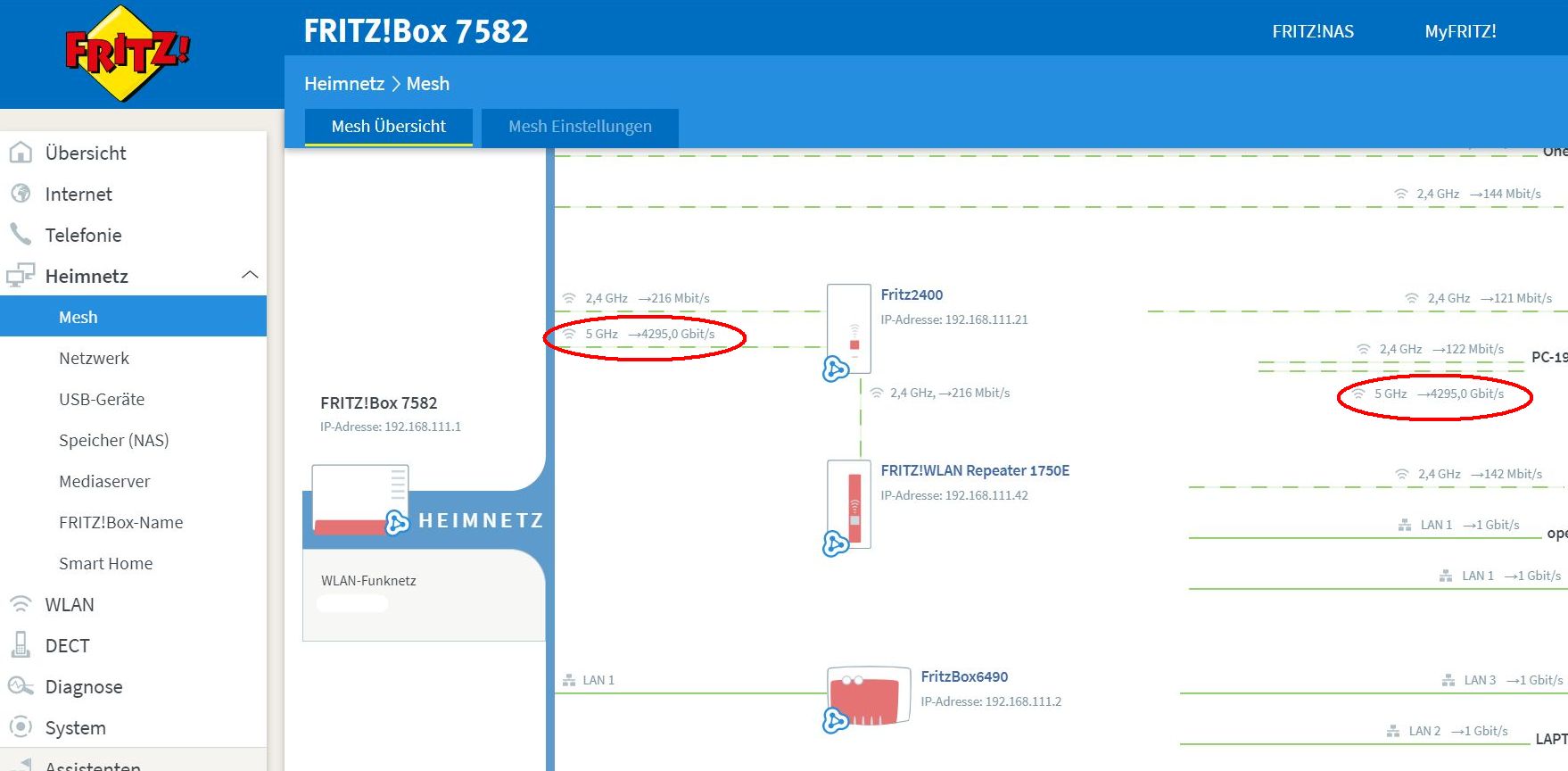The height and width of the screenshot is (771, 1568).
Task: Click the LAN 1 port icon near FritzBox6490
Action: pos(569,680)
